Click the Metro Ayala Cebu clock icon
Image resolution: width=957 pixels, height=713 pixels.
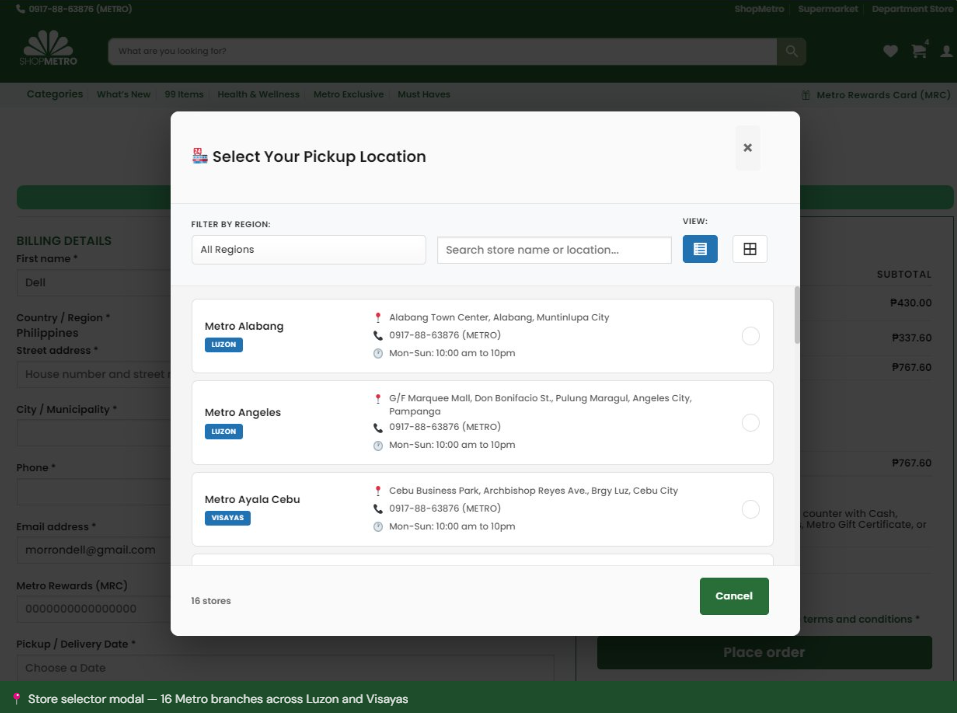pyautogui.click(x=378, y=527)
